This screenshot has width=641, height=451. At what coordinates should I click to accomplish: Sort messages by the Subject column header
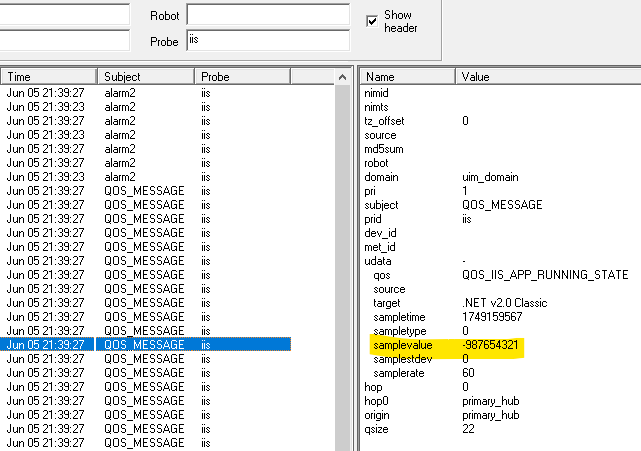click(x=145, y=77)
